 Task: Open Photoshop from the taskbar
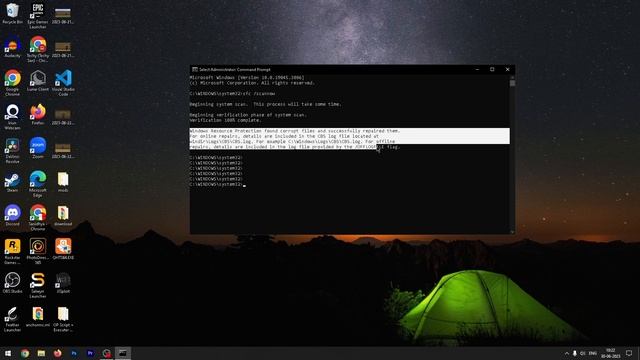pos(74,353)
